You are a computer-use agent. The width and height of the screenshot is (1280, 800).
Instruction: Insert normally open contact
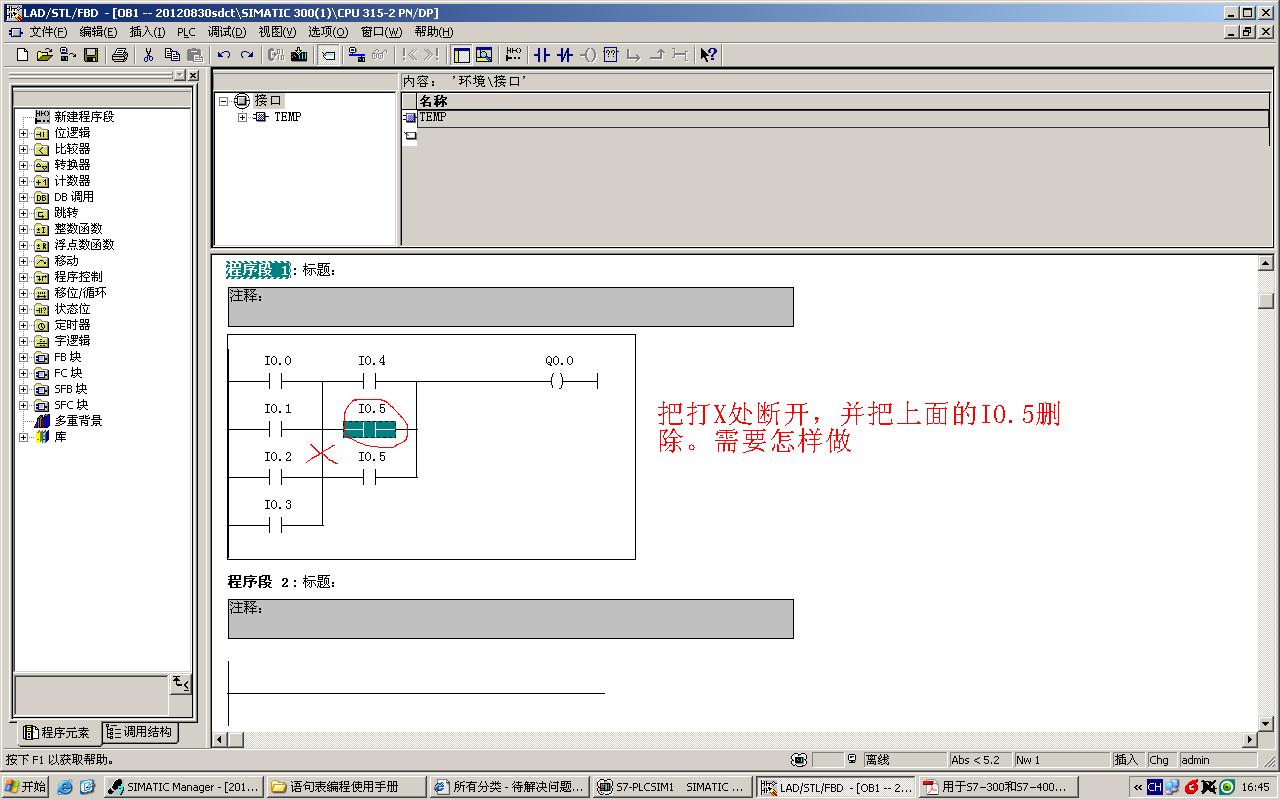pos(542,55)
